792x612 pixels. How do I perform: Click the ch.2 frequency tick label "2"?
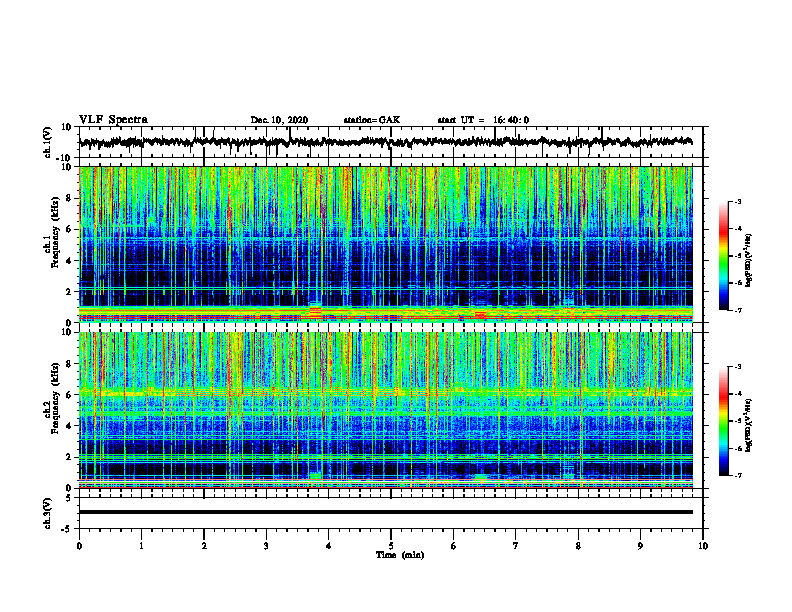coord(69,457)
